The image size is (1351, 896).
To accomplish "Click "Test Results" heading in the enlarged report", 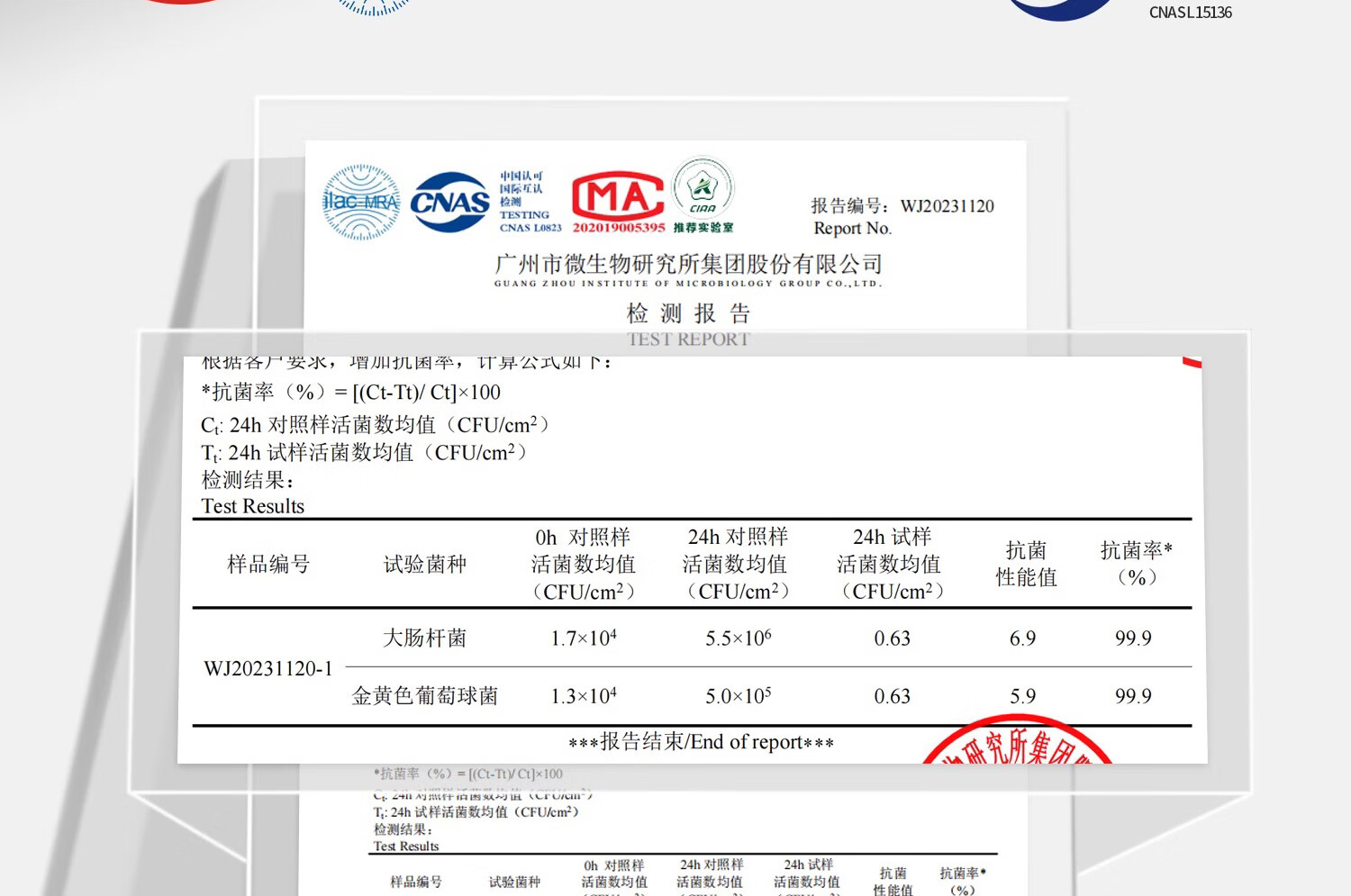I will point(253,506).
